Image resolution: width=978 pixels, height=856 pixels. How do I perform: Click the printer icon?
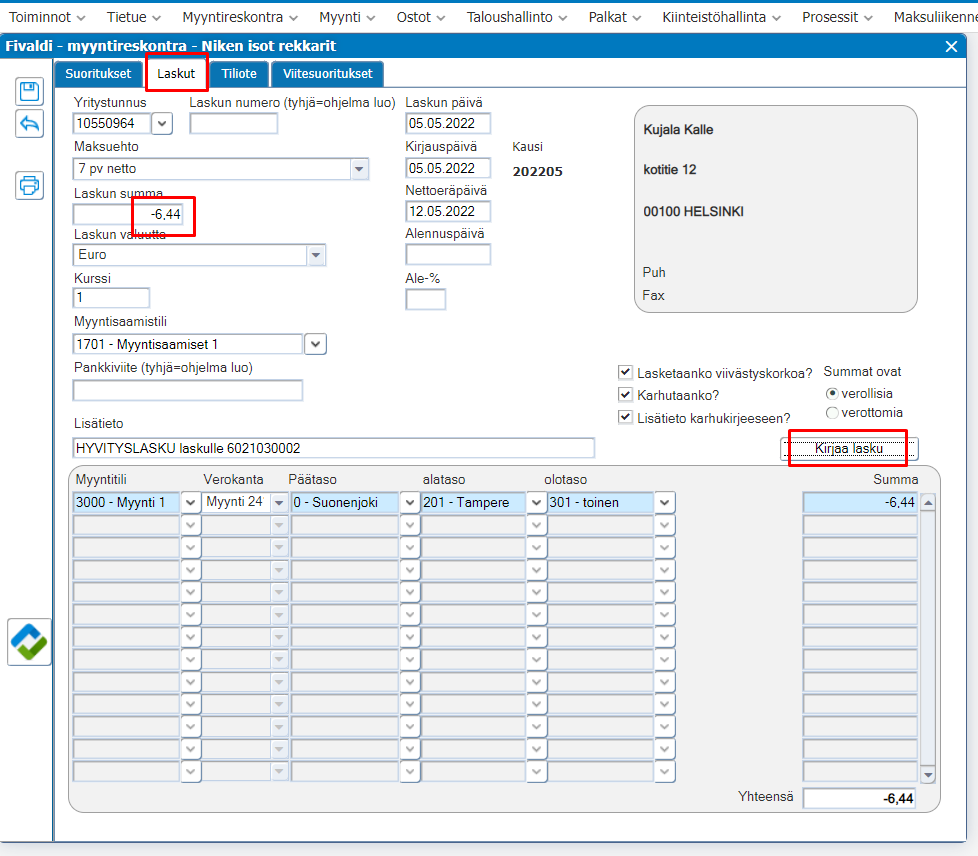[x=29, y=185]
